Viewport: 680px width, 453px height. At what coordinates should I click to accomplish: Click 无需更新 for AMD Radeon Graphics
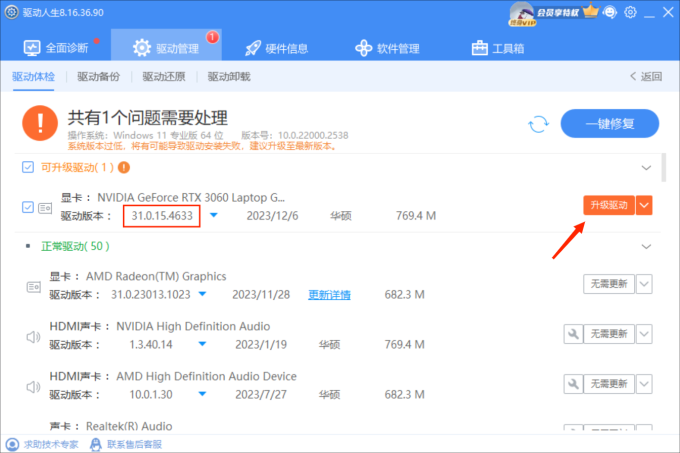[609, 284]
